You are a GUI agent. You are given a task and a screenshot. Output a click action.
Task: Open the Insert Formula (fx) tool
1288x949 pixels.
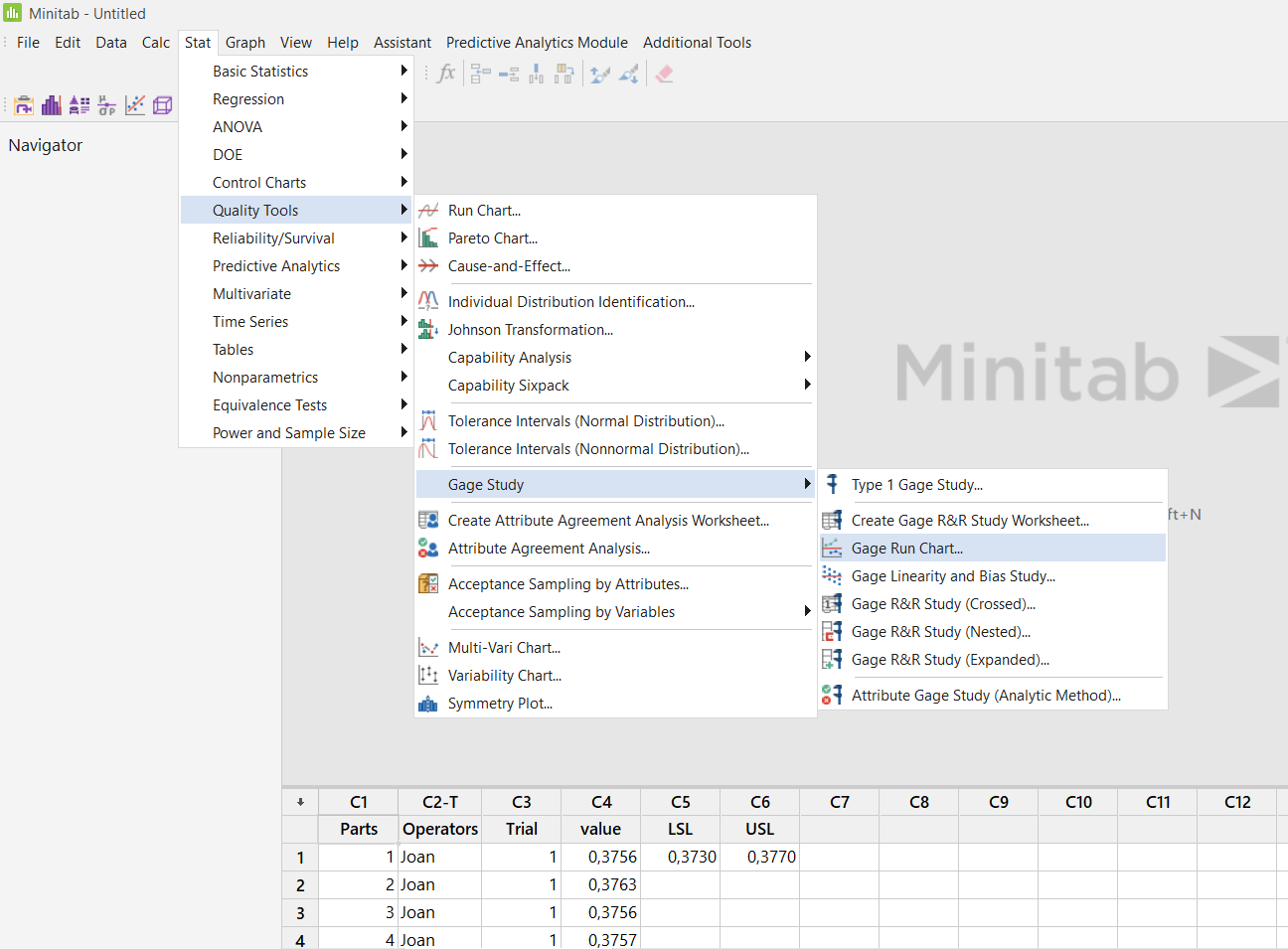(445, 73)
